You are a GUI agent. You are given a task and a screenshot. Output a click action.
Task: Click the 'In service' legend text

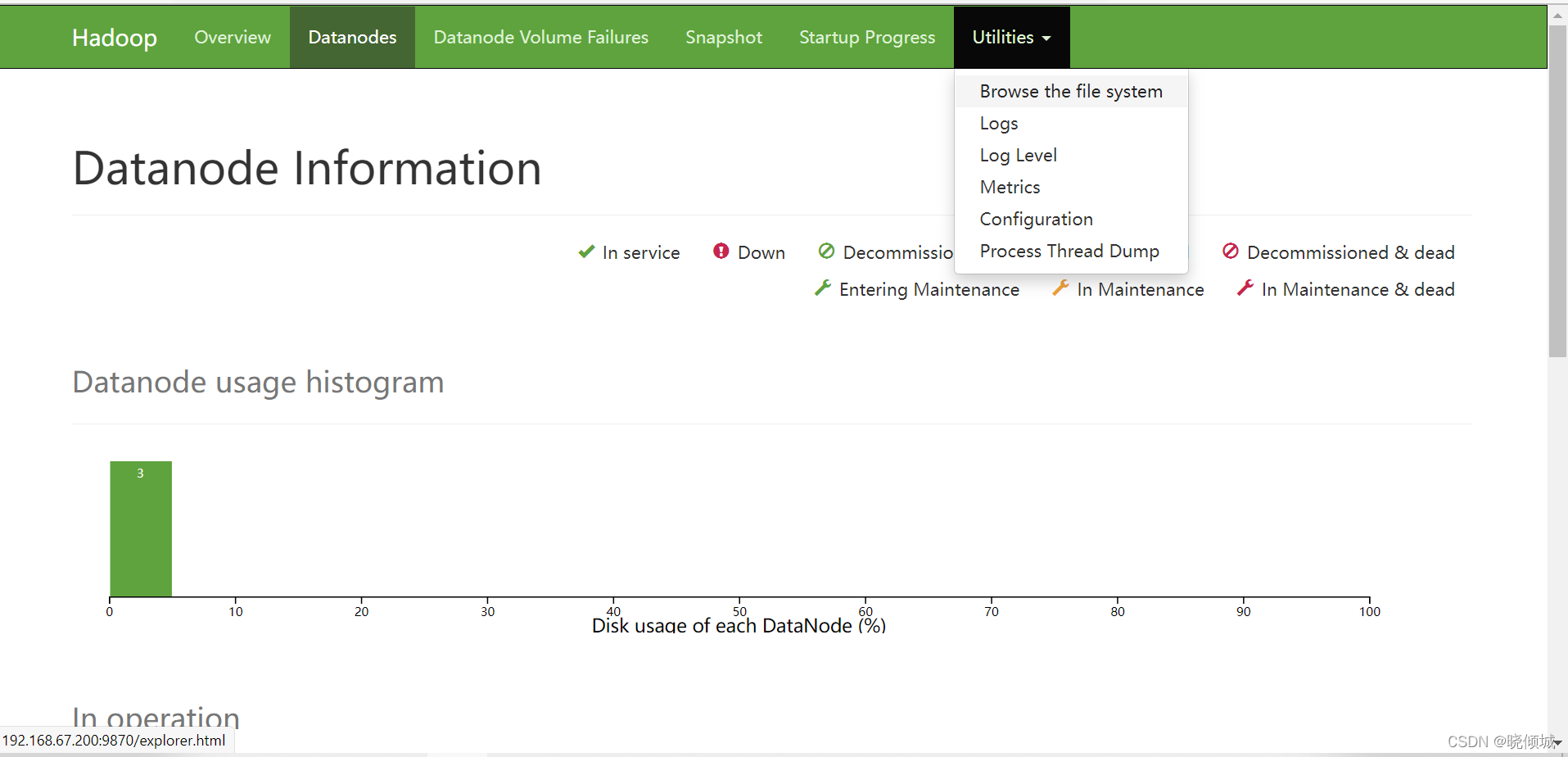click(x=641, y=252)
